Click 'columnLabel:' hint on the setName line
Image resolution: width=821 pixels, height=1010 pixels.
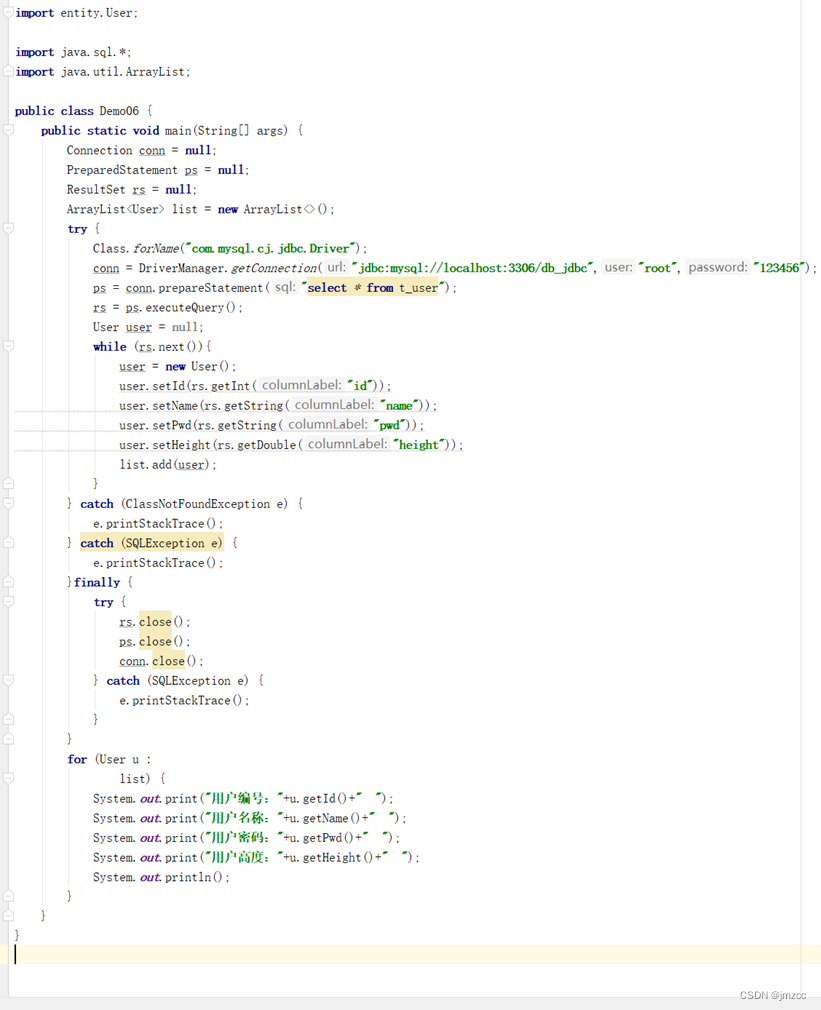click(x=334, y=405)
